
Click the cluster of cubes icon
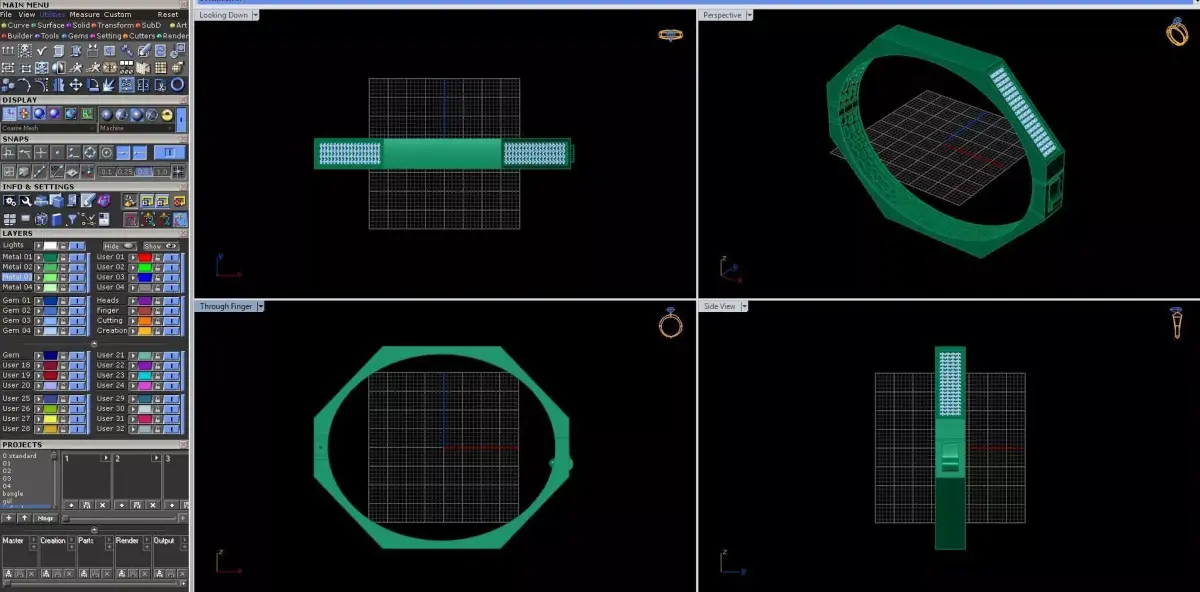[x=8, y=85]
